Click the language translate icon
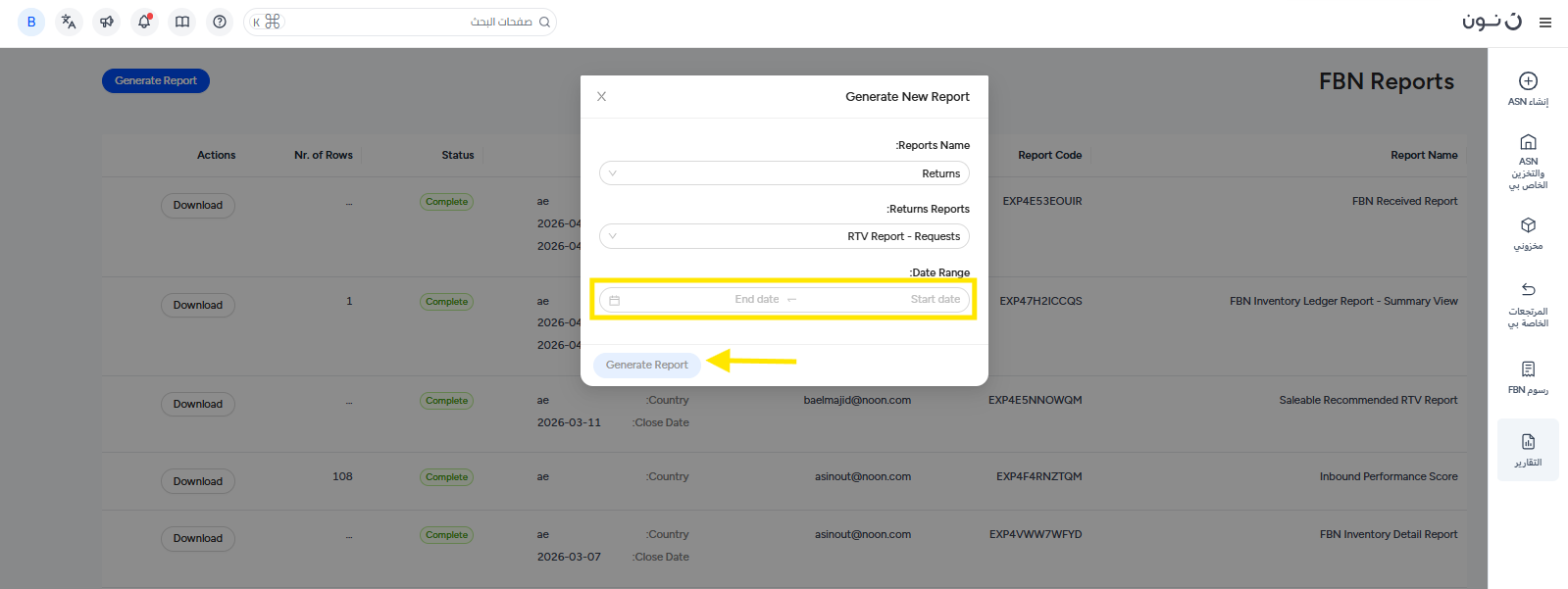The image size is (1568, 589). (x=69, y=22)
